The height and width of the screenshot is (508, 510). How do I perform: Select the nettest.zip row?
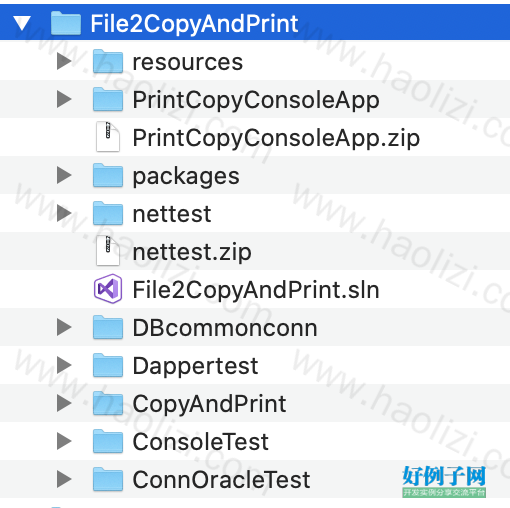[255, 251]
